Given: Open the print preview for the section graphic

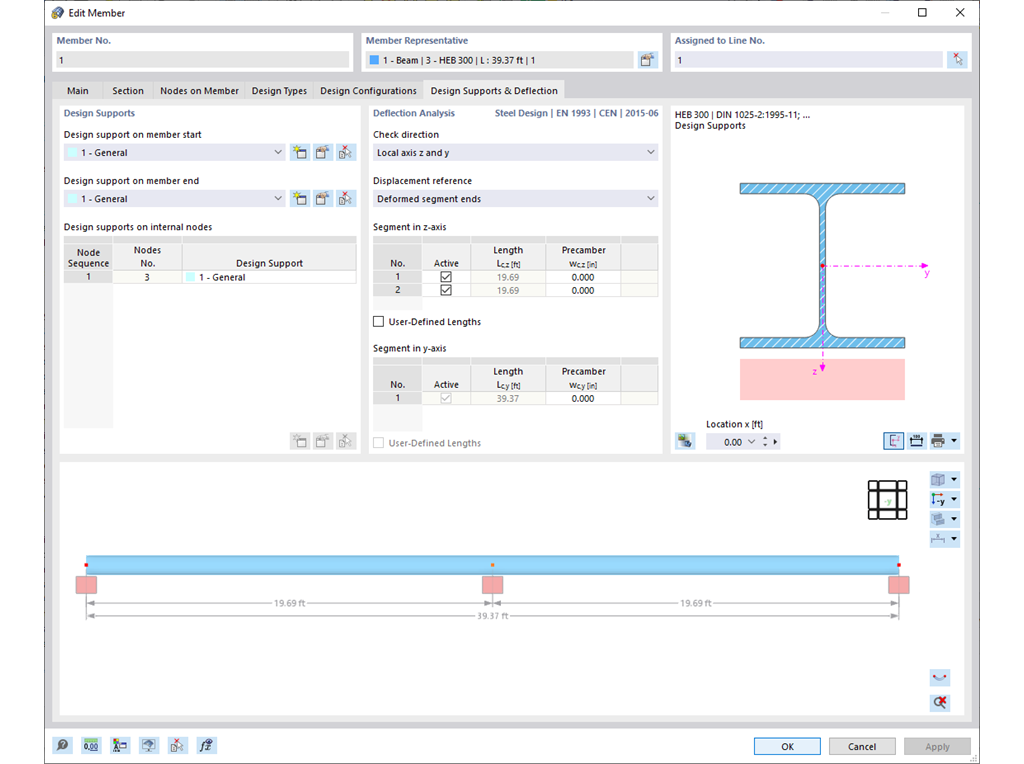Looking at the screenshot, I should [x=940, y=440].
